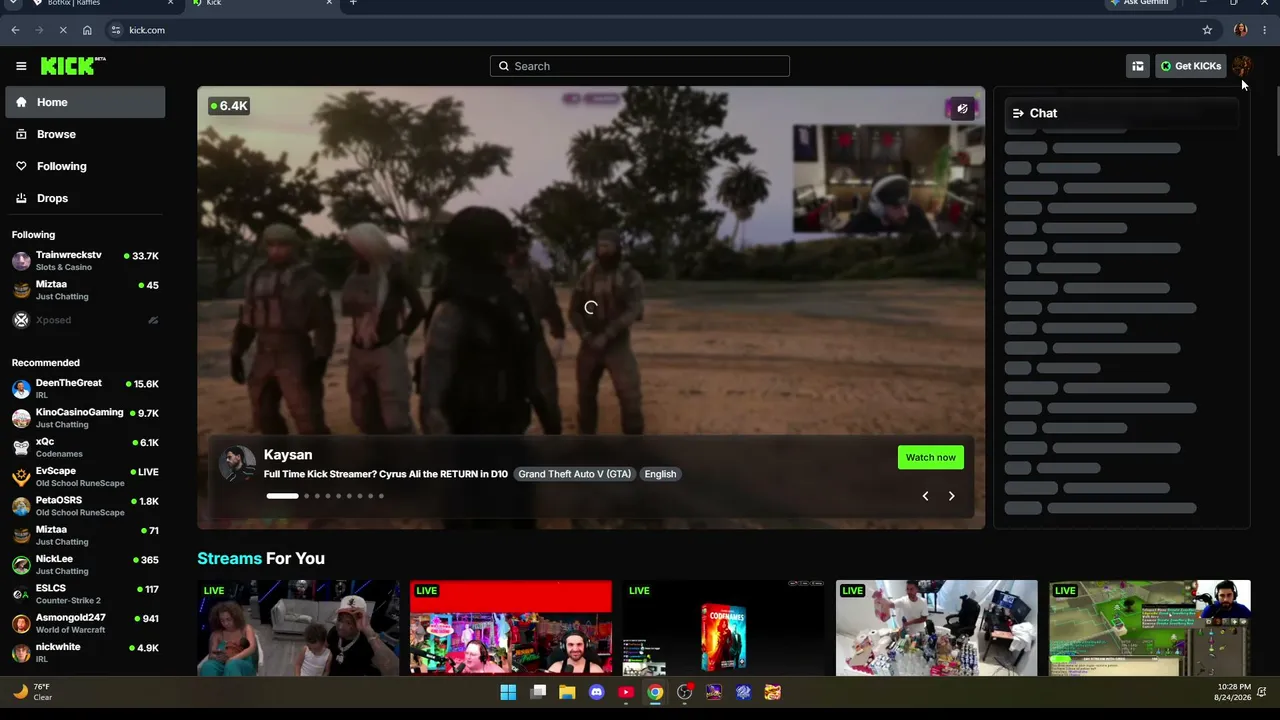Click the Ask Gemini button
The image size is (1280, 720).
pos(1139,4)
